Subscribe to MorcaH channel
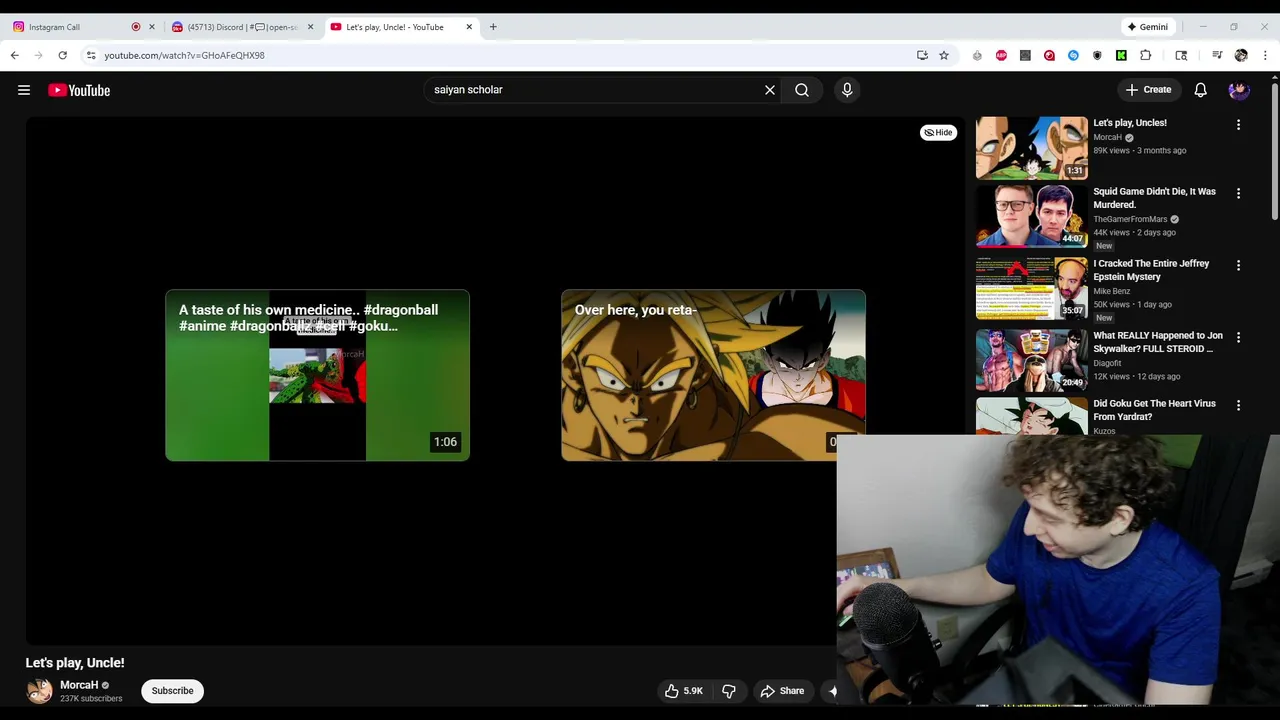 tap(172, 691)
